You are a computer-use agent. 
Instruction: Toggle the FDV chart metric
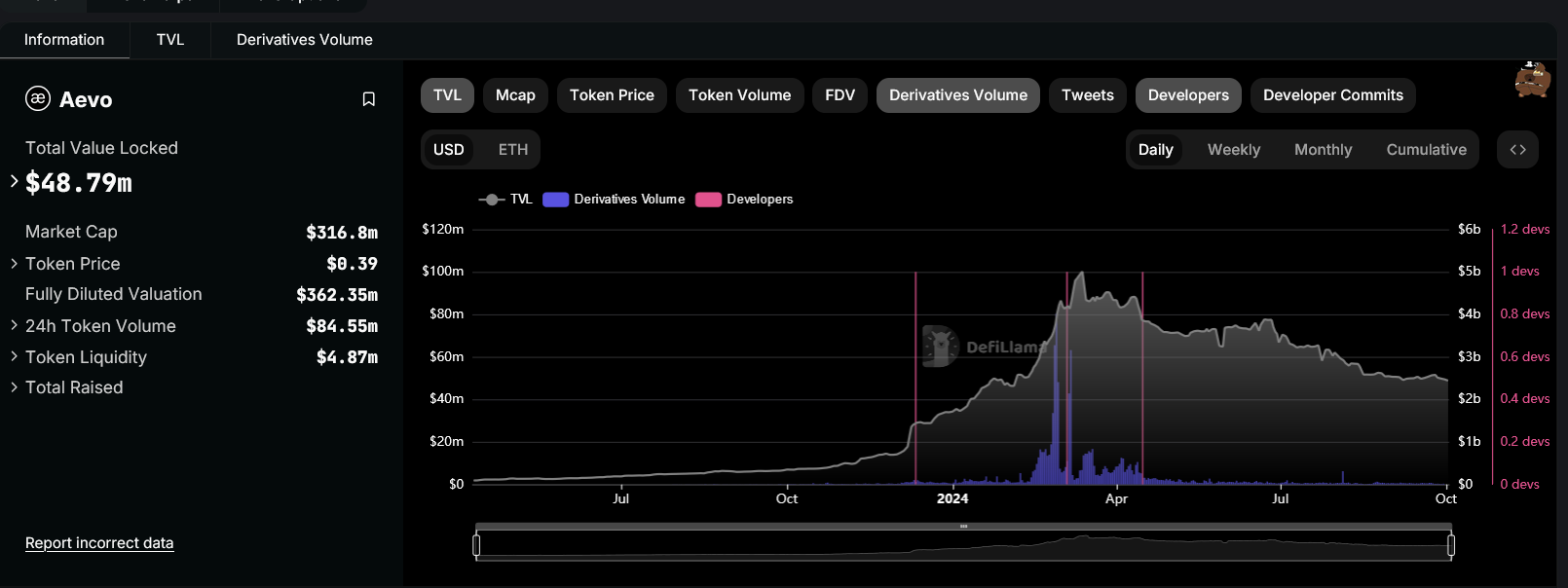840,95
